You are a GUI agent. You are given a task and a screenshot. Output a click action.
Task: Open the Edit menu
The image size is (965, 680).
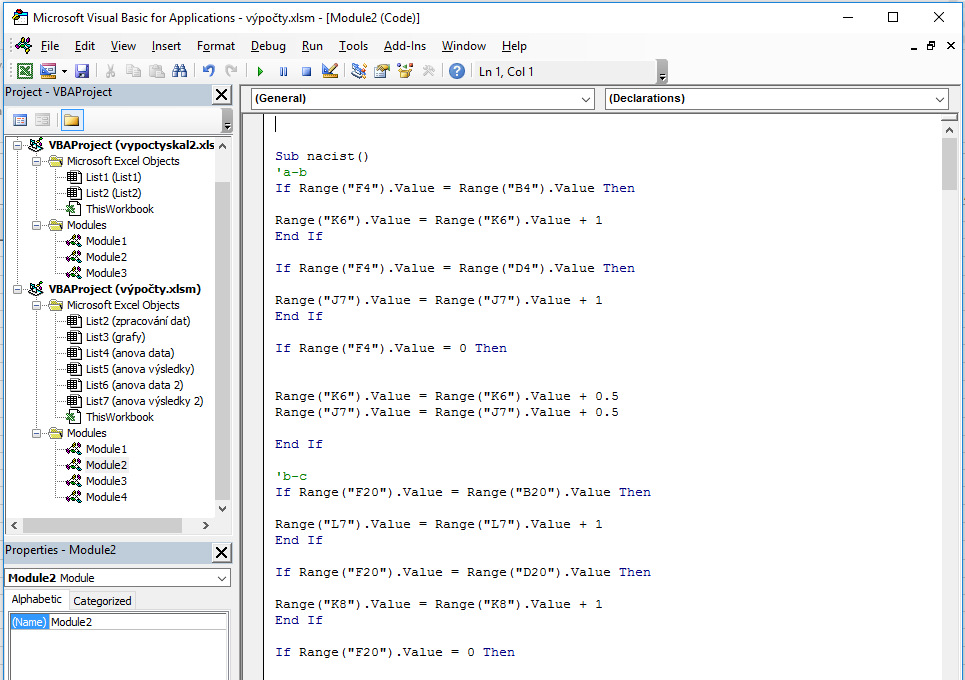(x=85, y=46)
